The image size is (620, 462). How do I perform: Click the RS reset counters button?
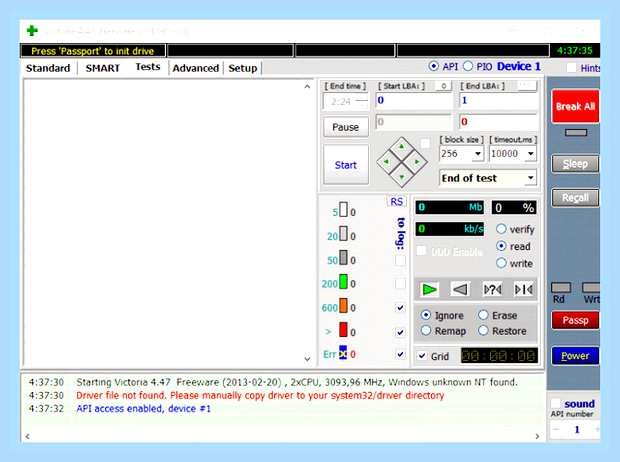[396, 201]
